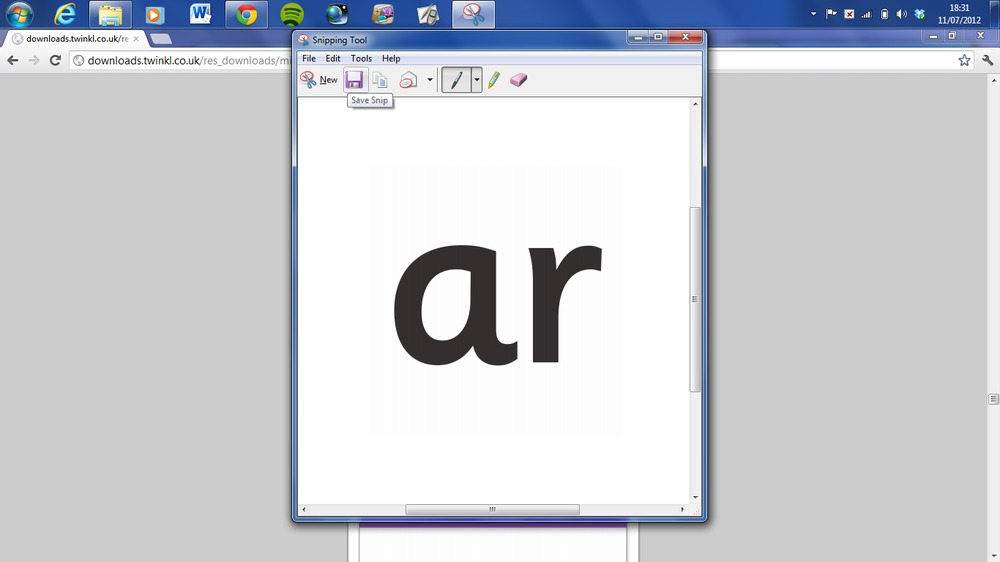Image resolution: width=1000 pixels, height=562 pixels.
Task: Open the Edit menu in Snipping Tool
Action: [333, 59]
